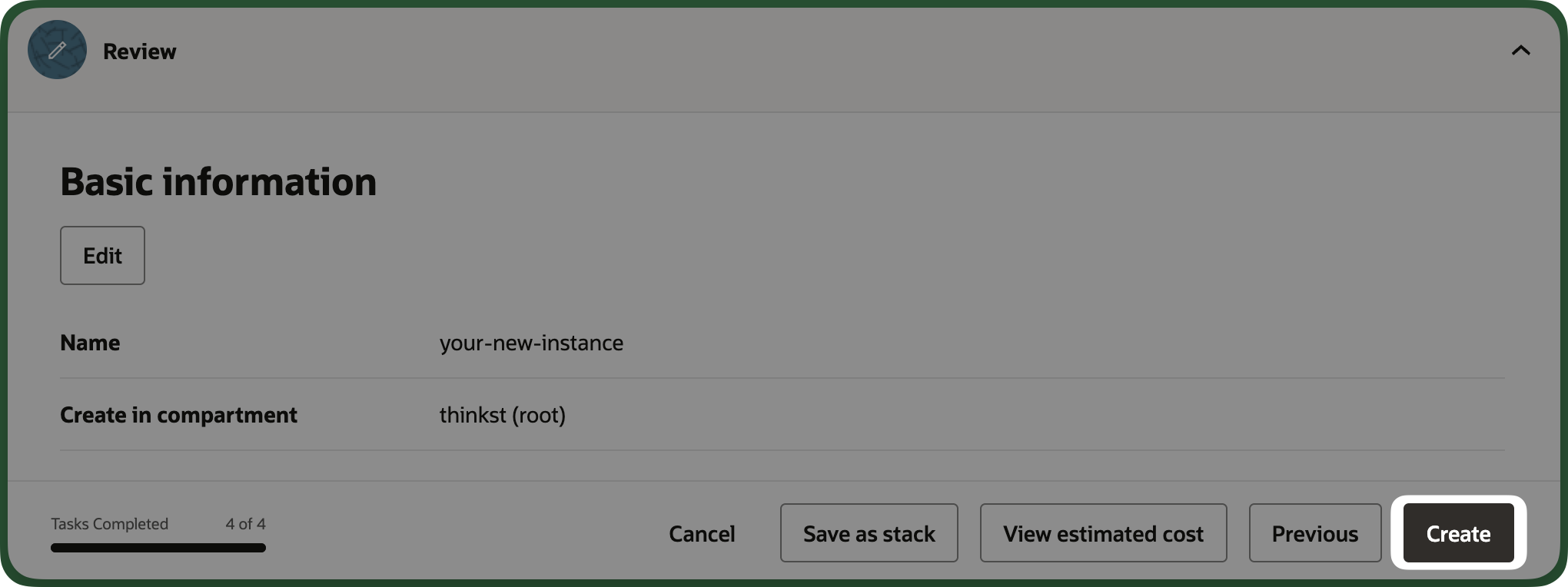This screenshot has width=1568, height=587.
Task: Collapse the Review section with the chevron
Action: pos(1520,51)
